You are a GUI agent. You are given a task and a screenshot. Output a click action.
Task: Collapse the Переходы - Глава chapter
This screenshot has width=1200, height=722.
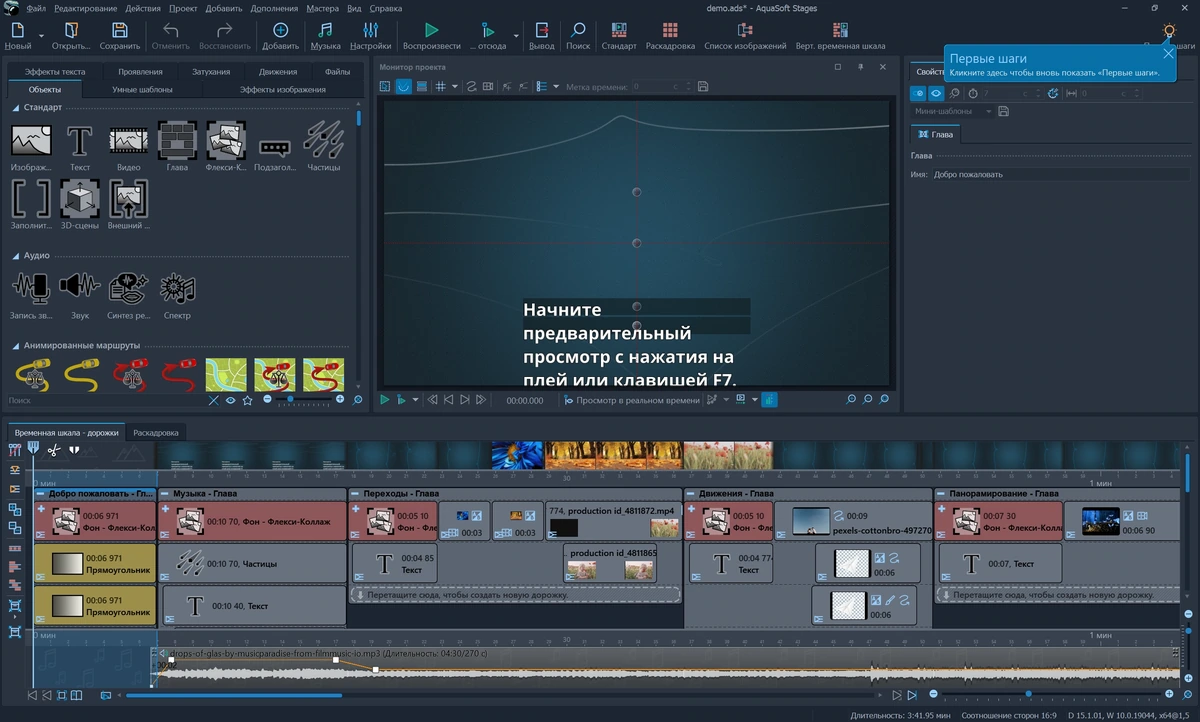pos(356,494)
